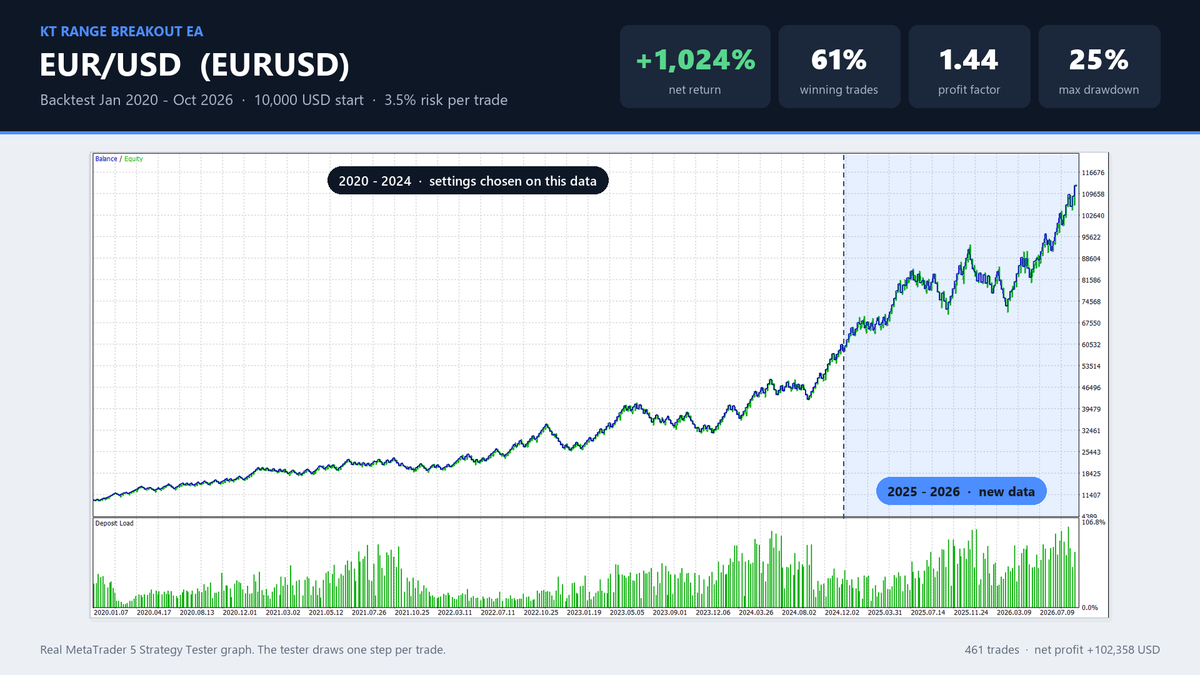Select the 18425 y-axis value
1200x675 pixels.
(1091, 474)
